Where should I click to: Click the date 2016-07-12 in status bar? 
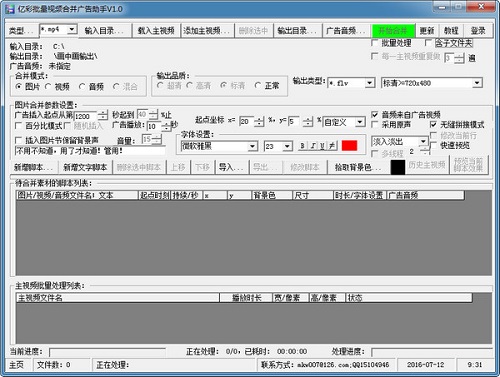click(x=425, y=365)
